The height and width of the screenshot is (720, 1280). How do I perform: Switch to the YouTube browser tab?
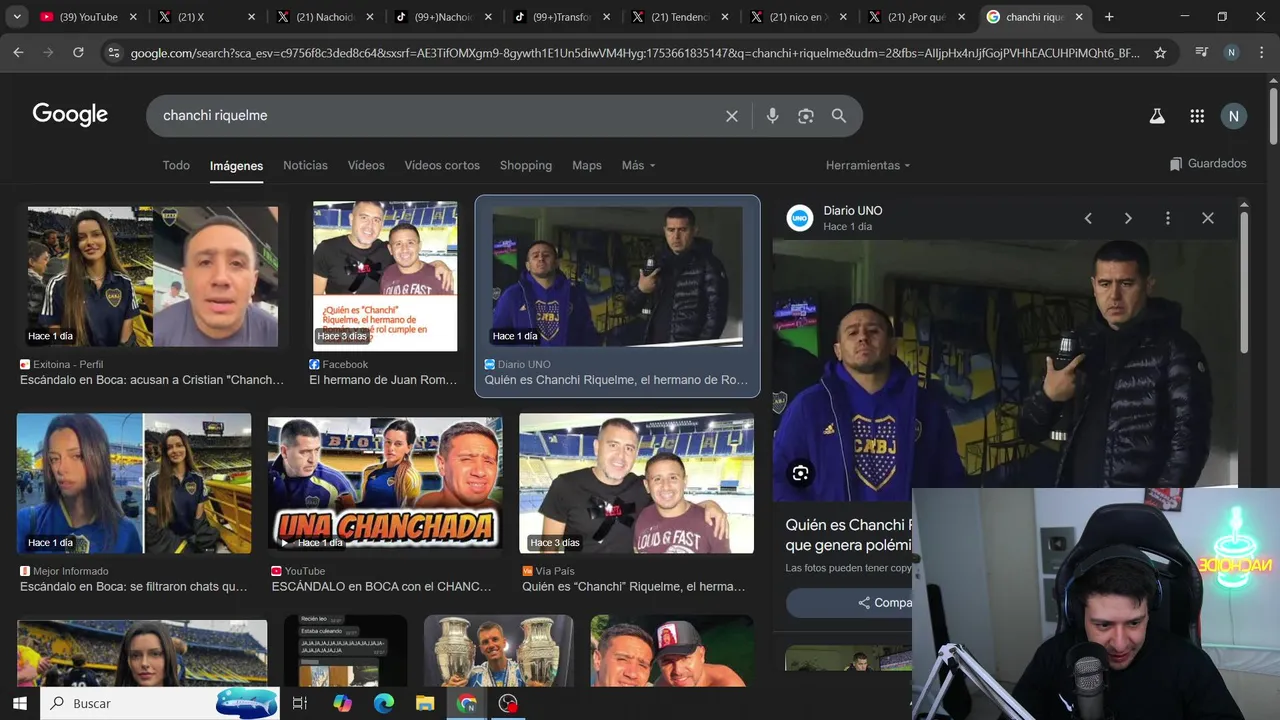point(88,17)
